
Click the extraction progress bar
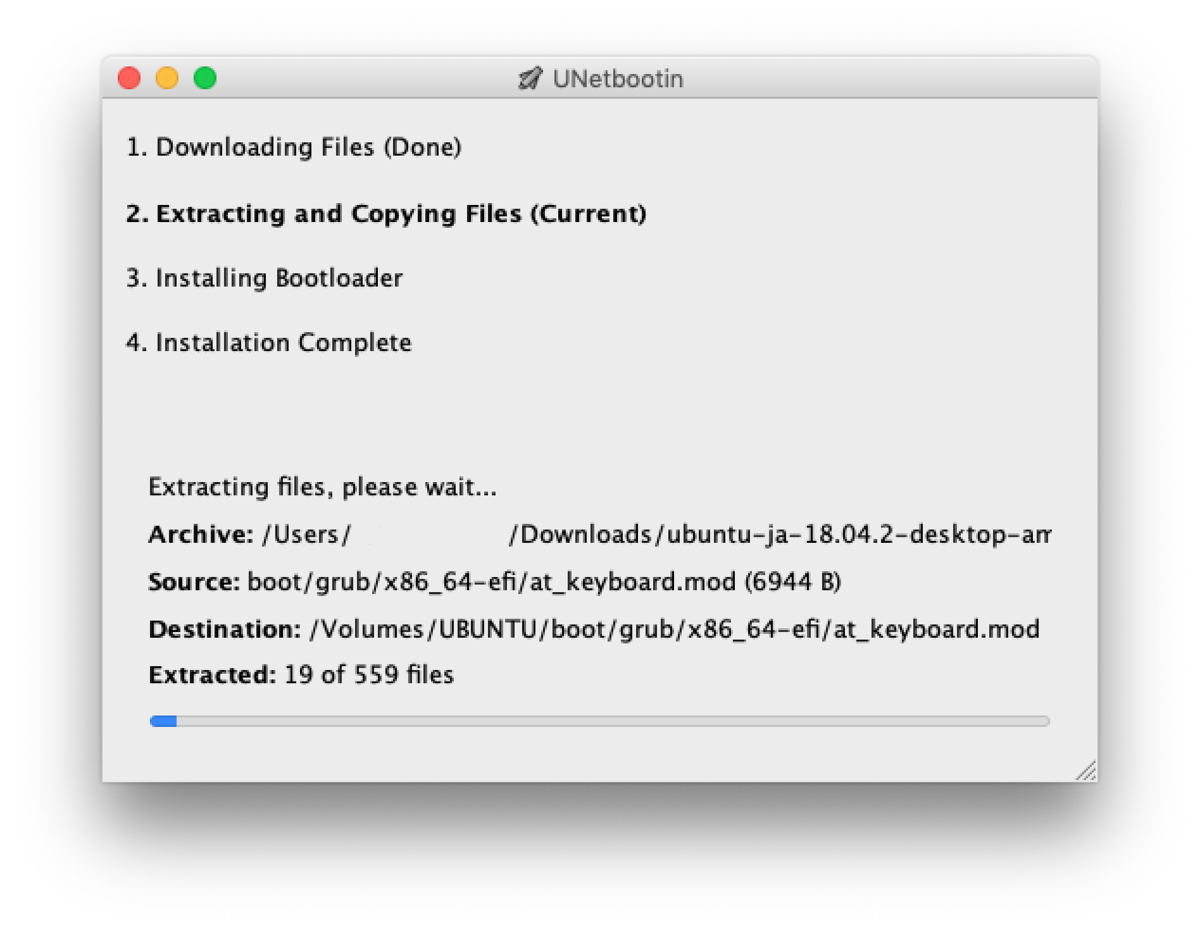click(599, 721)
